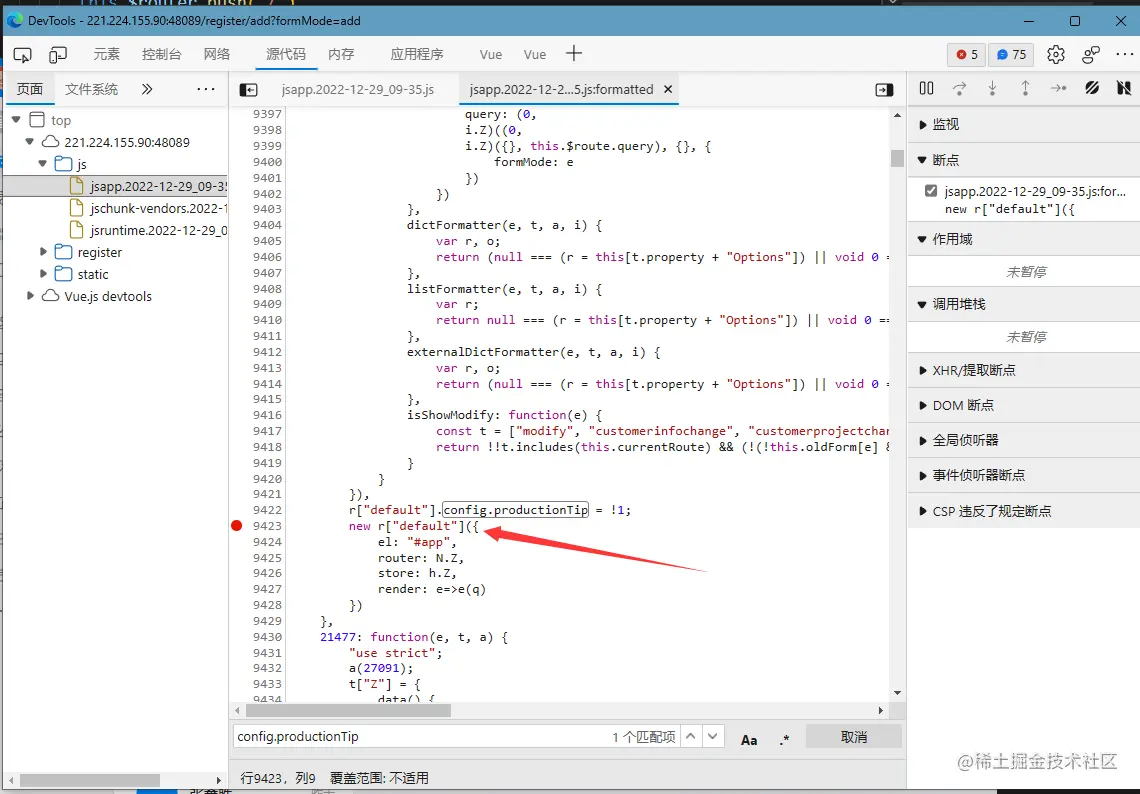Screen dimensions: 1140x794
Task: Pause script execution button
Action: click(926, 88)
